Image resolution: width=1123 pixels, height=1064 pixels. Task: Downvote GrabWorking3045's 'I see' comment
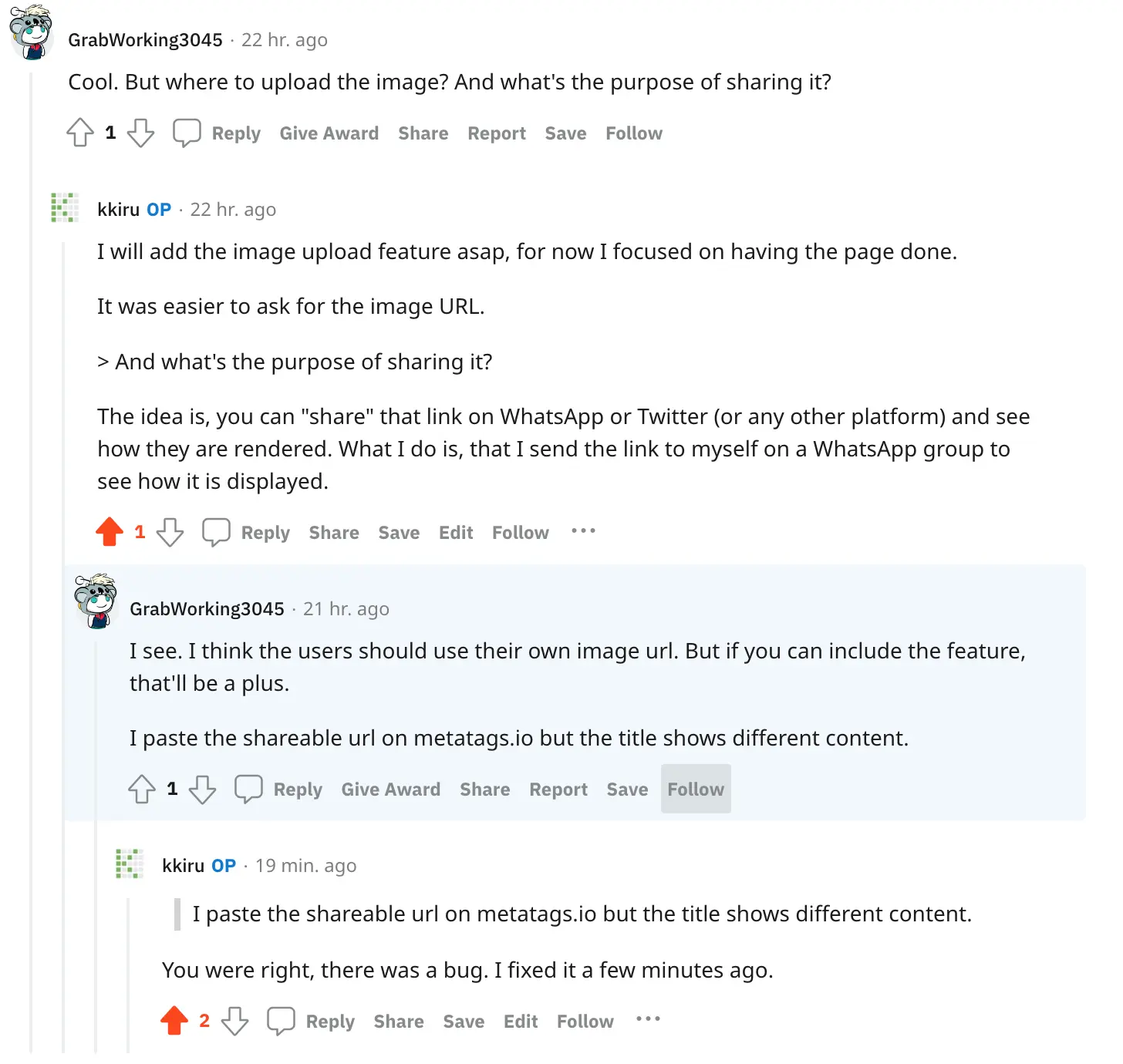click(x=203, y=789)
